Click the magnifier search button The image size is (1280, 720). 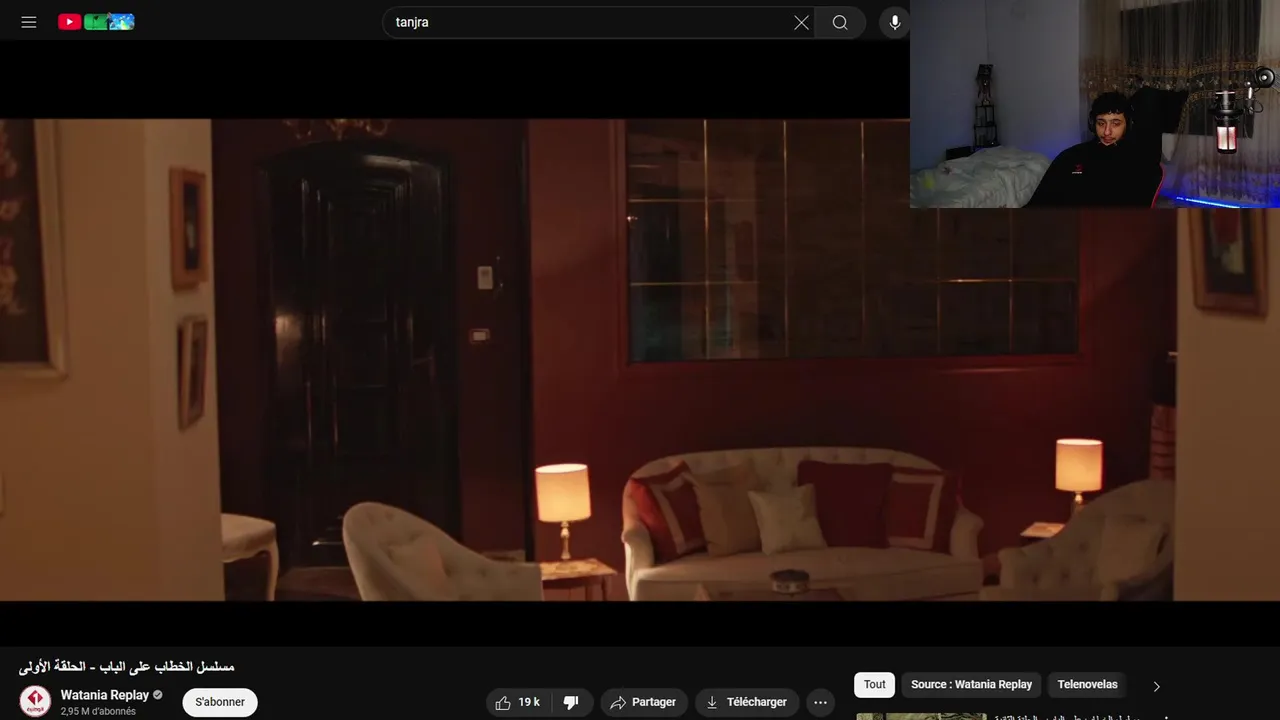coord(840,22)
